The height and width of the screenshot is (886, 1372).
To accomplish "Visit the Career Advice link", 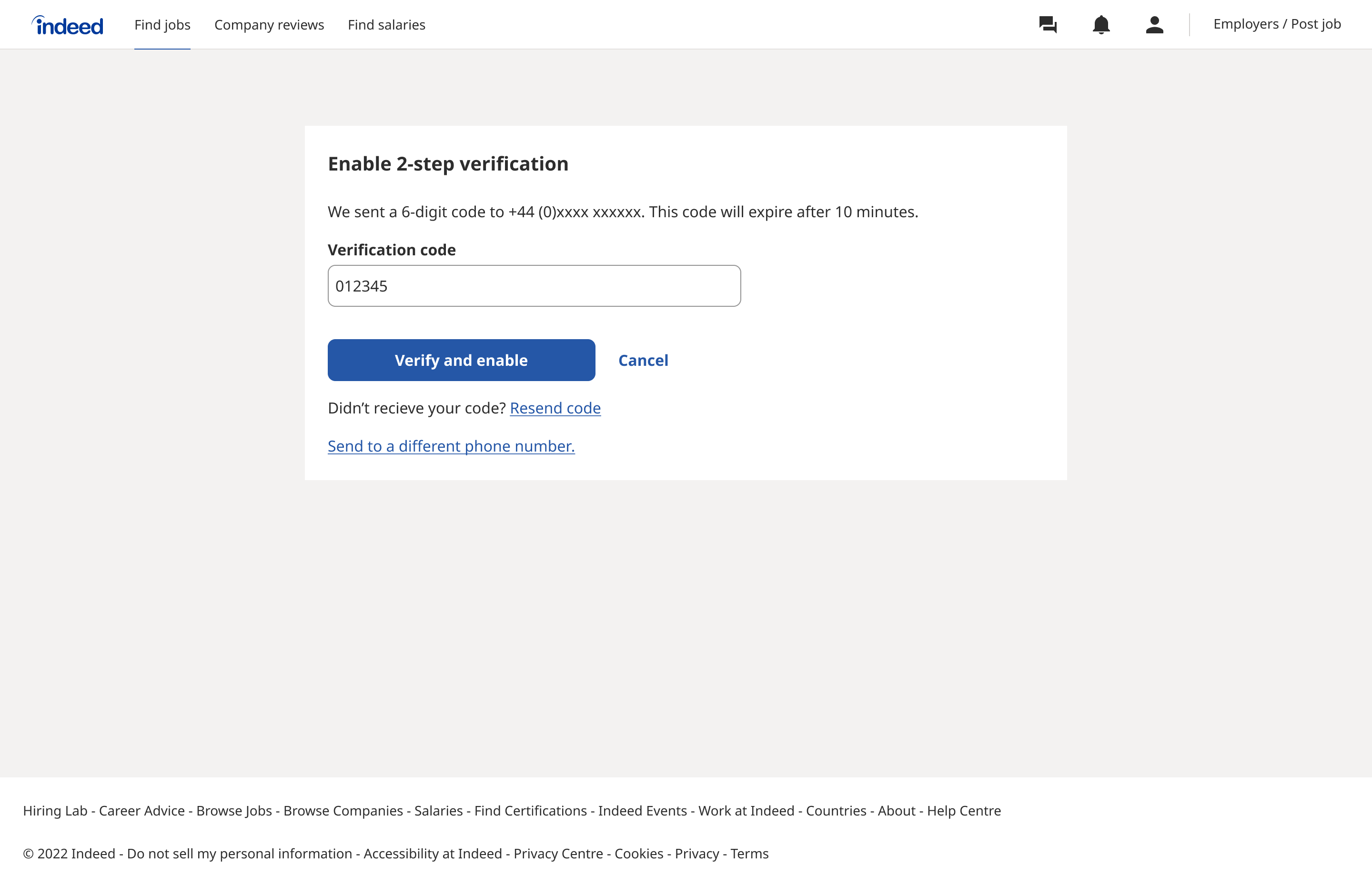I will point(141,811).
